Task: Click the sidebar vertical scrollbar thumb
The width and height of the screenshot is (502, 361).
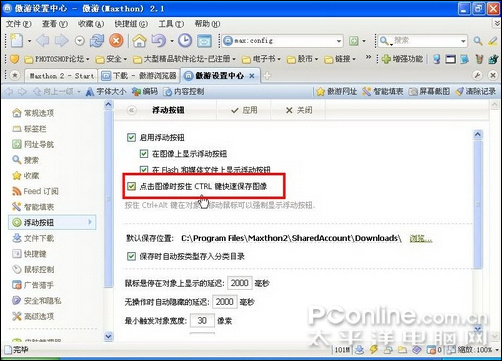Action: tap(108, 199)
